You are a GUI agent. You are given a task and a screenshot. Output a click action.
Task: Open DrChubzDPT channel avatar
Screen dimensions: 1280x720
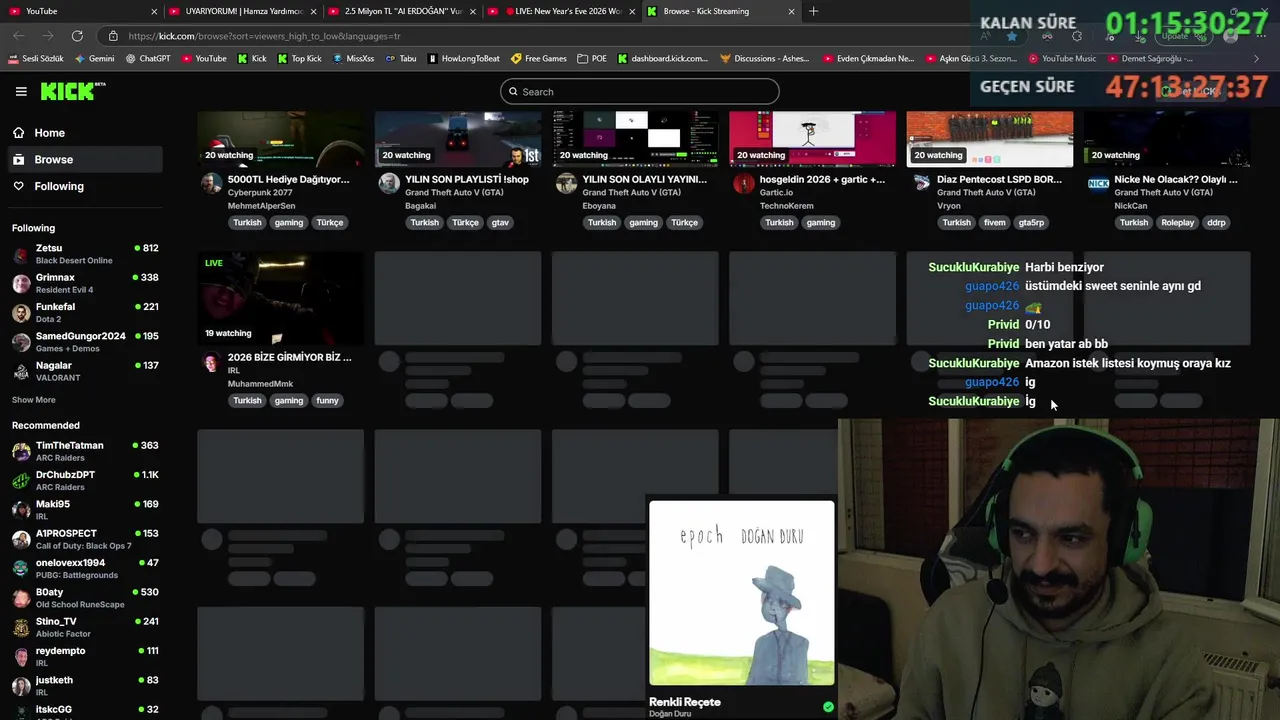pyautogui.click(x=21, y=481)
